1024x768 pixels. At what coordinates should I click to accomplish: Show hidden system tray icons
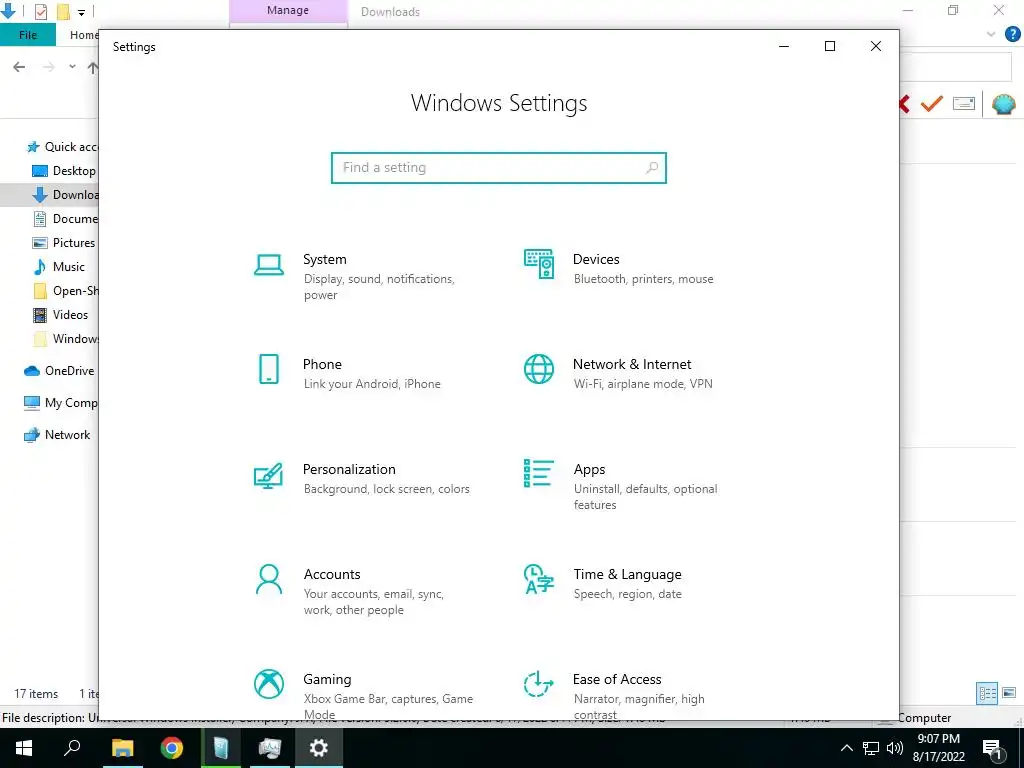click(x=846, y=748)
